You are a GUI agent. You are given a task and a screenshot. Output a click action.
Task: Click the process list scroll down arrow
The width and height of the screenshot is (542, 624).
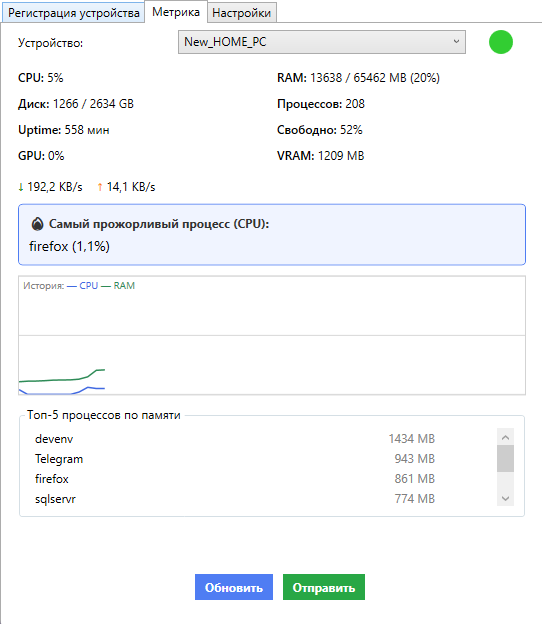(x=505, y=498)
